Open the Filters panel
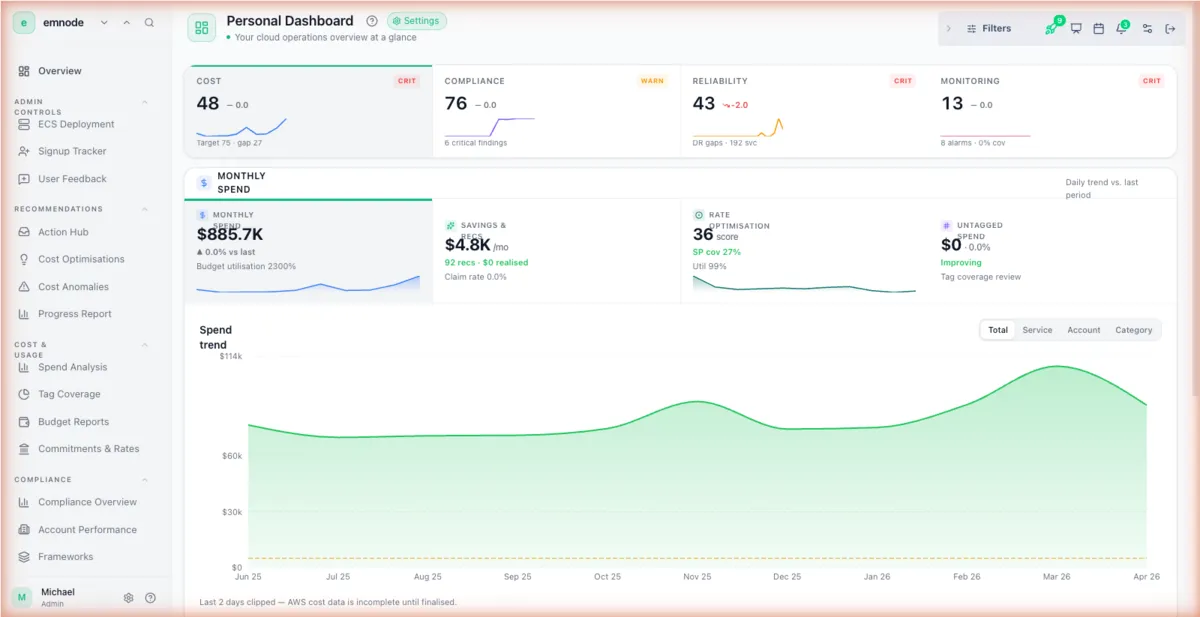The image size is (1200, 617). [989, 28]
